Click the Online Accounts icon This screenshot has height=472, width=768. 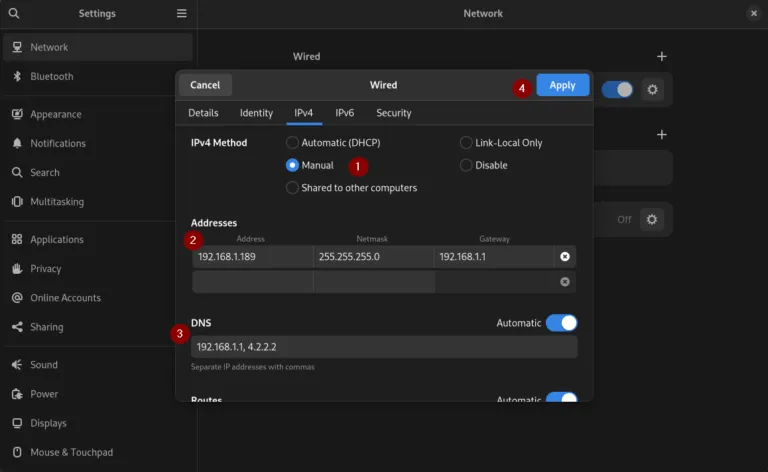coord(17,297)
